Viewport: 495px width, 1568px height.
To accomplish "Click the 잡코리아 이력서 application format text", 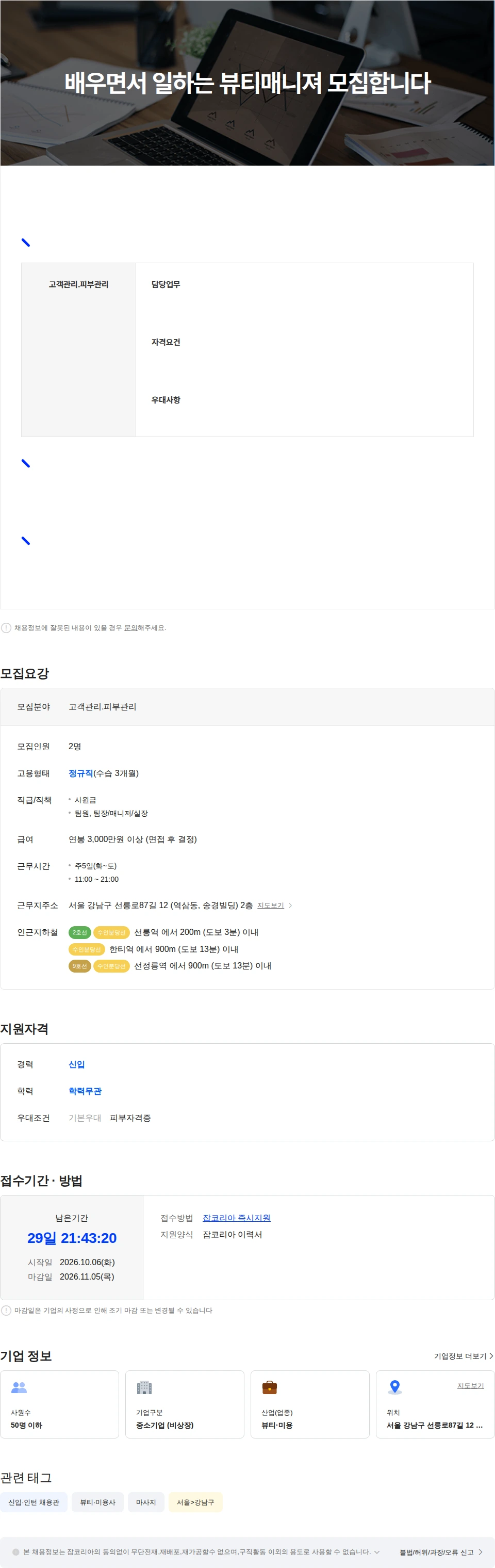I will point(233,1235).
